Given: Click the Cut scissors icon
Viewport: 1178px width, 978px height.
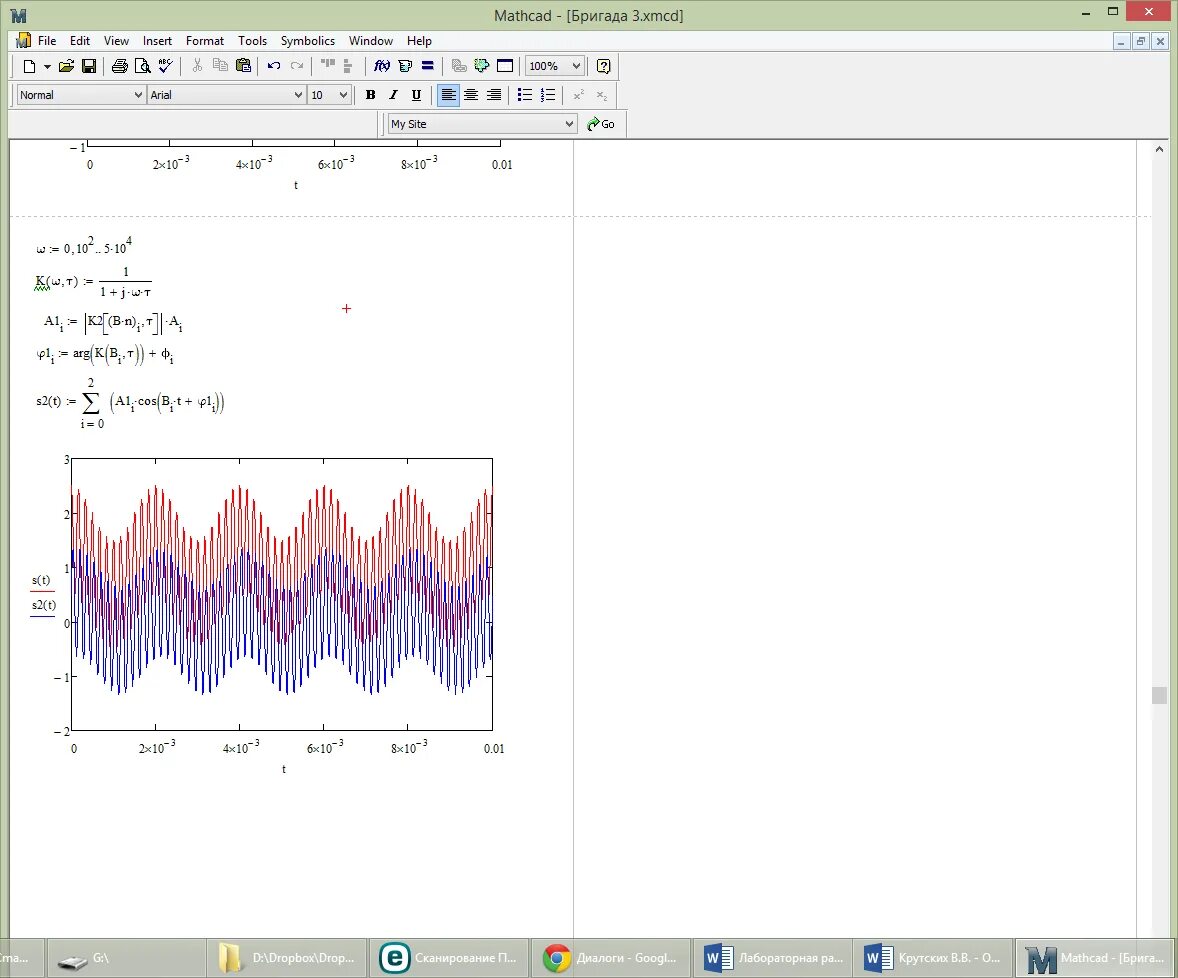Looking at the screenshot, I should [x=197, y=66].
